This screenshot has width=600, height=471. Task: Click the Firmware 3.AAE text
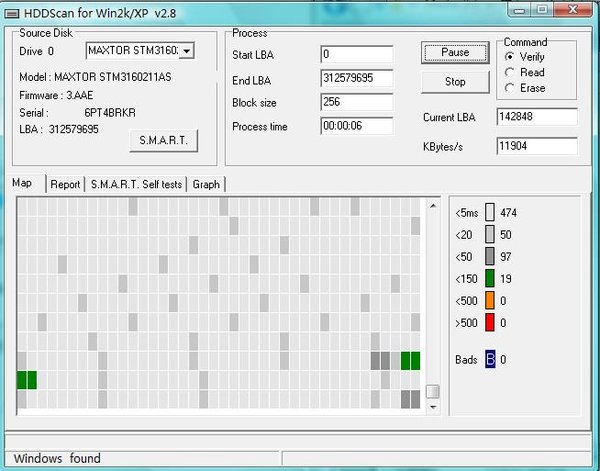click(x=56, y=95)
